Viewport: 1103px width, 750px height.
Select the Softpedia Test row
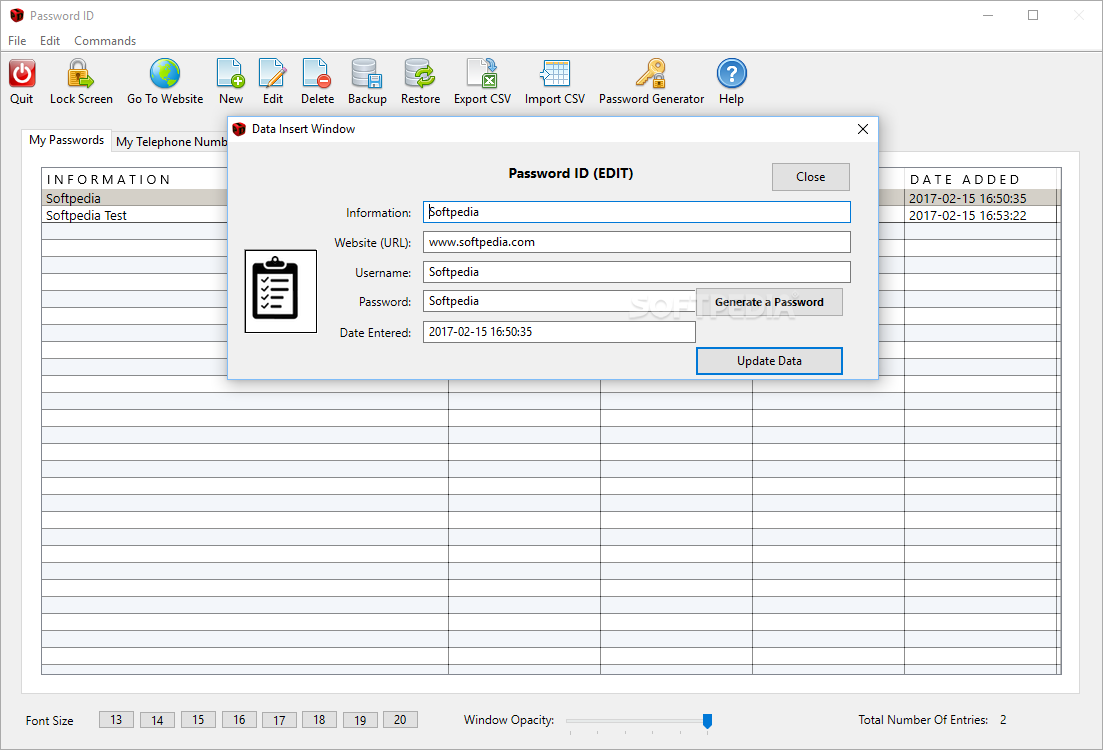134,215
